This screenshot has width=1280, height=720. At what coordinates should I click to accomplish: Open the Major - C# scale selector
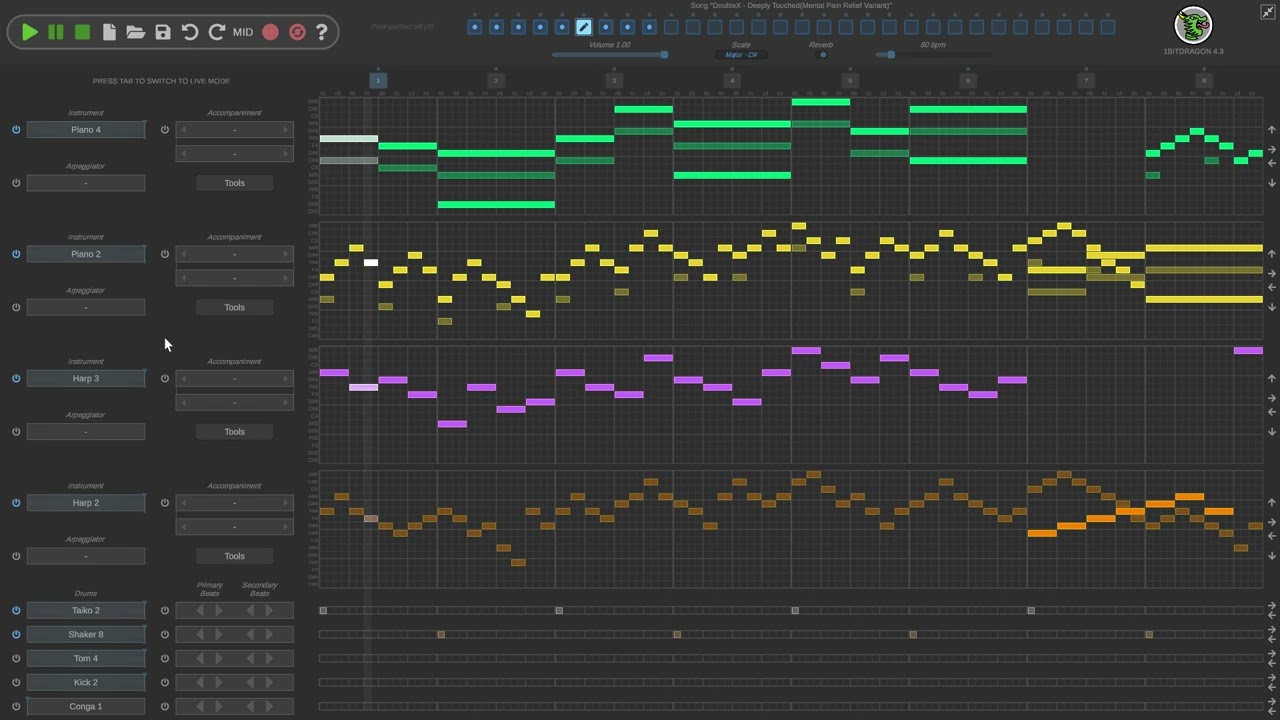(741, 55)
